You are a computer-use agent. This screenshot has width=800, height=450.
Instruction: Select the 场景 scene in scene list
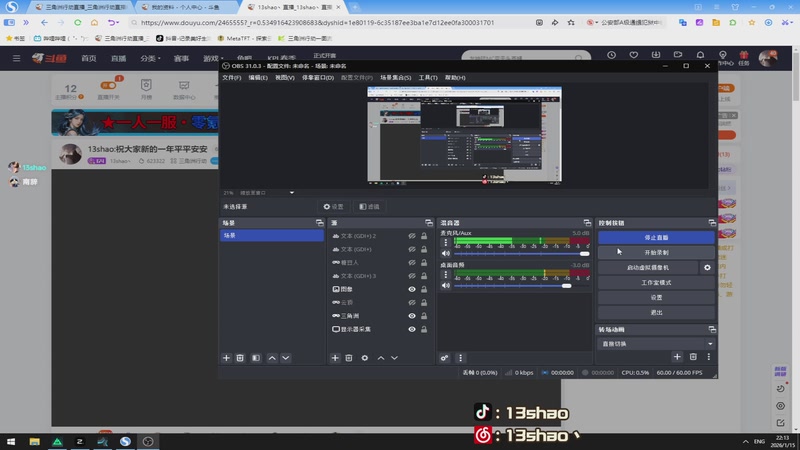(x=271, y=235)
